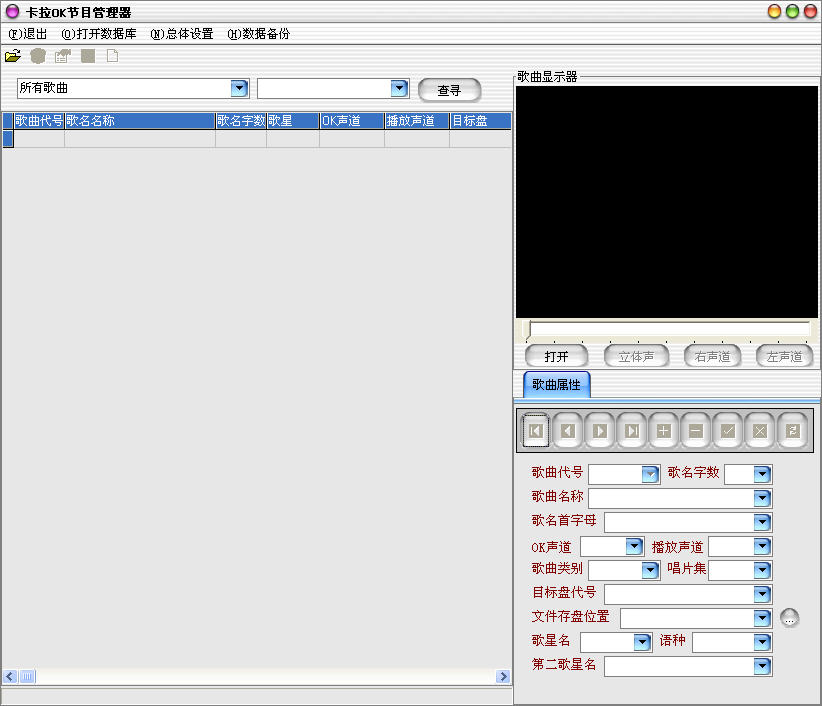Go to first record in navigator
The width and height of the screenshot is (822, 706).
(x=536, y=430)
